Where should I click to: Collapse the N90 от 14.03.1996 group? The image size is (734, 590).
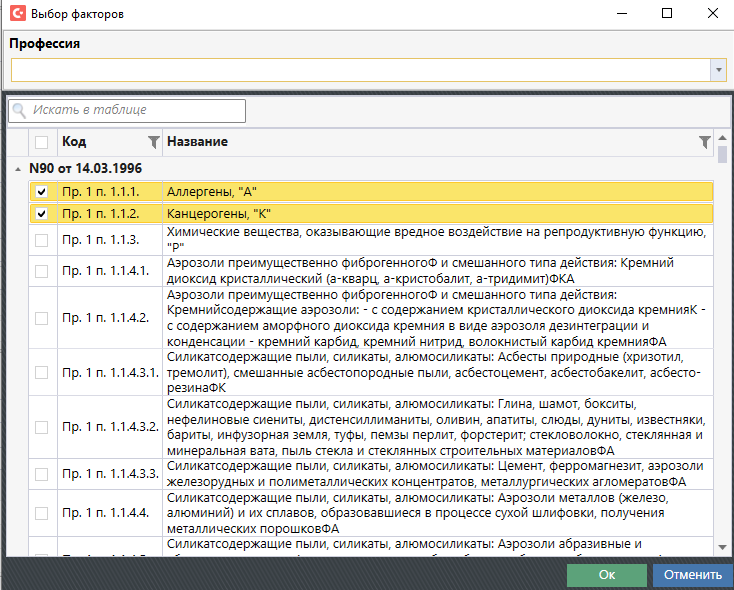click(x=17, y=169)
